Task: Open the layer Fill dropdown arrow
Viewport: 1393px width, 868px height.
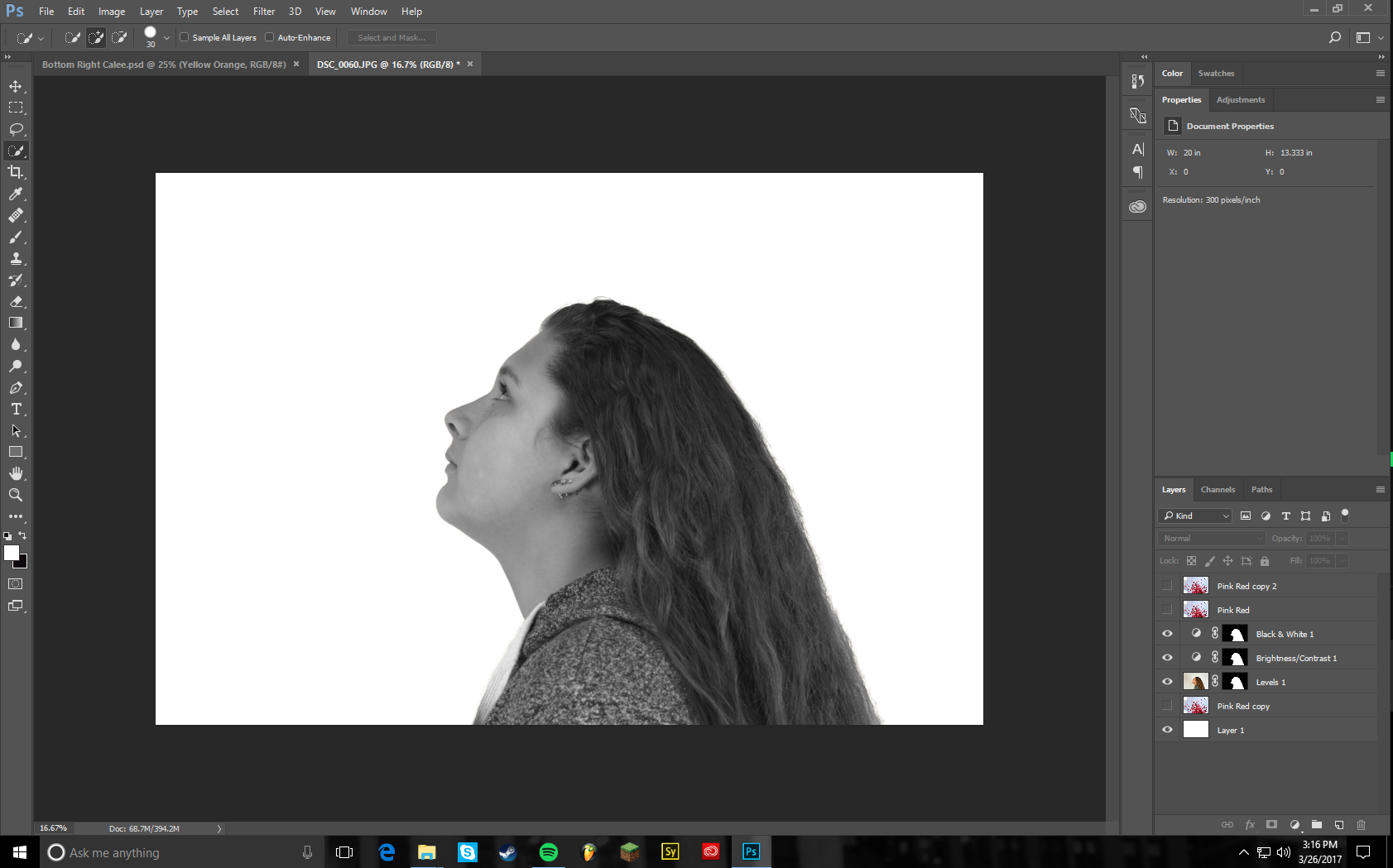Action: click(1342, 560)
